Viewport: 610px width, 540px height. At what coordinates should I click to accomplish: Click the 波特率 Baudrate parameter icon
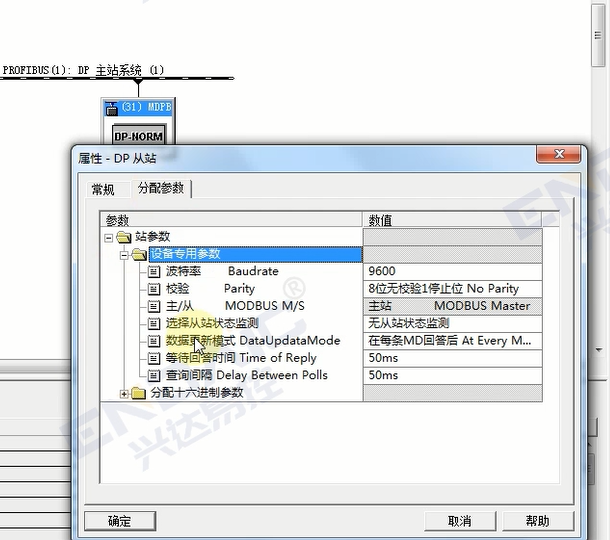(x=154, y=272)
